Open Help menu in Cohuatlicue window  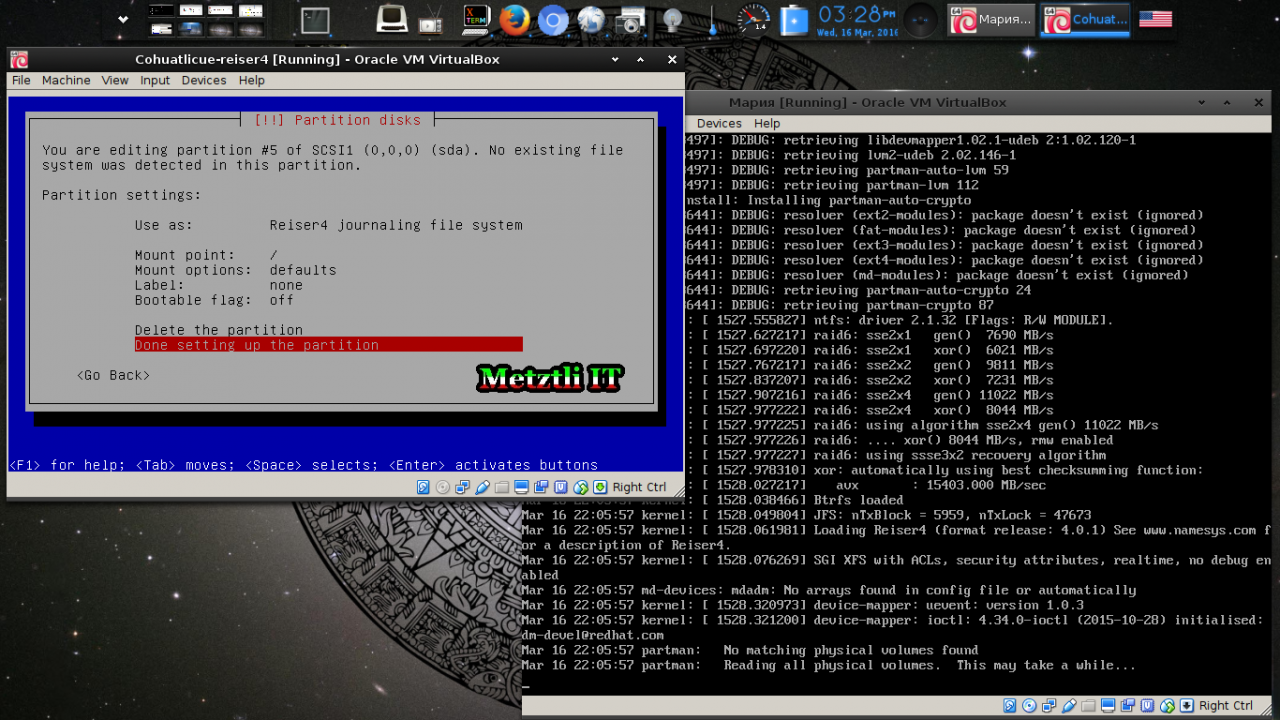[252, 80]
